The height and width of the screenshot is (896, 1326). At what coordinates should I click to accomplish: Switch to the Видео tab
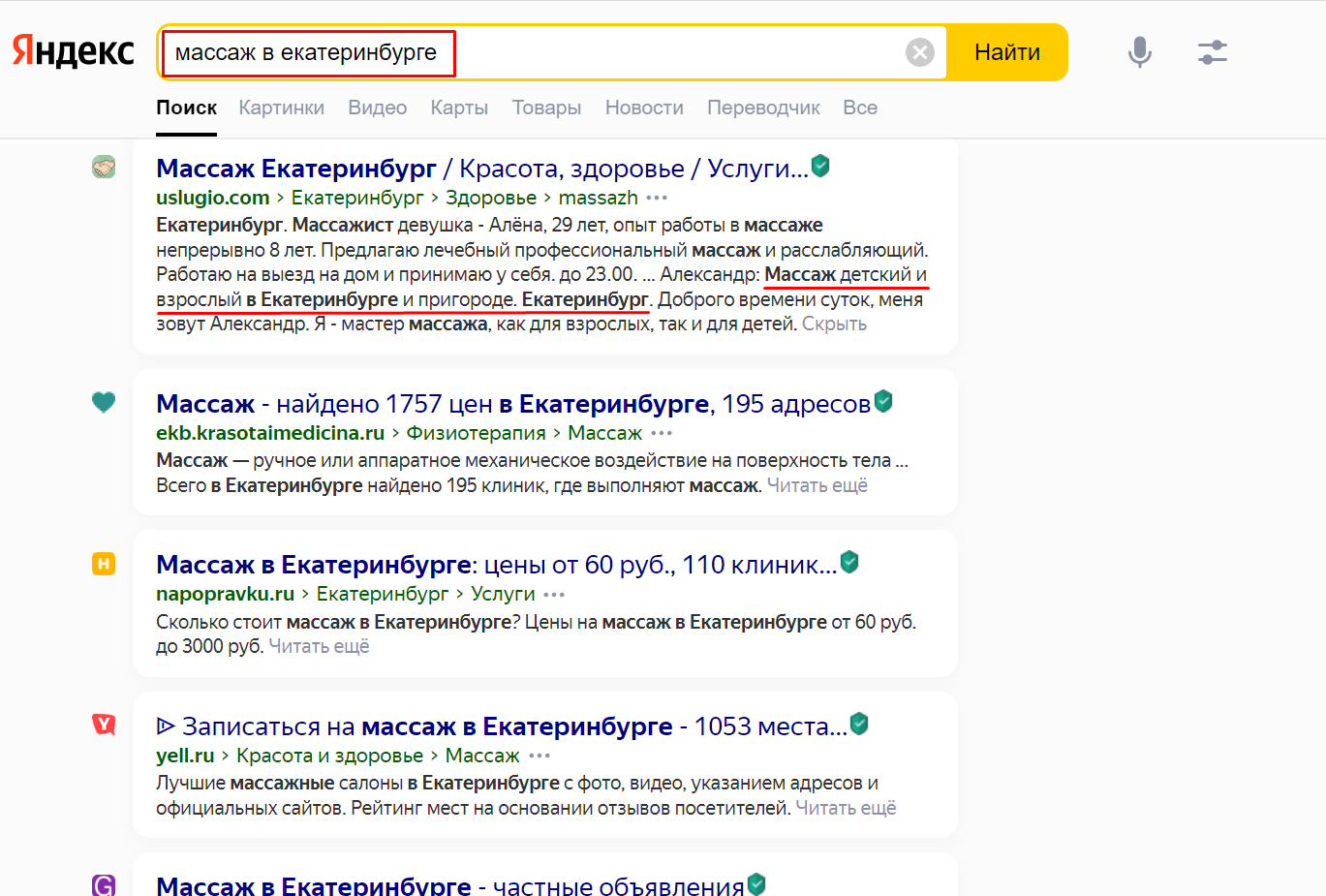click(x=378, y=108)
